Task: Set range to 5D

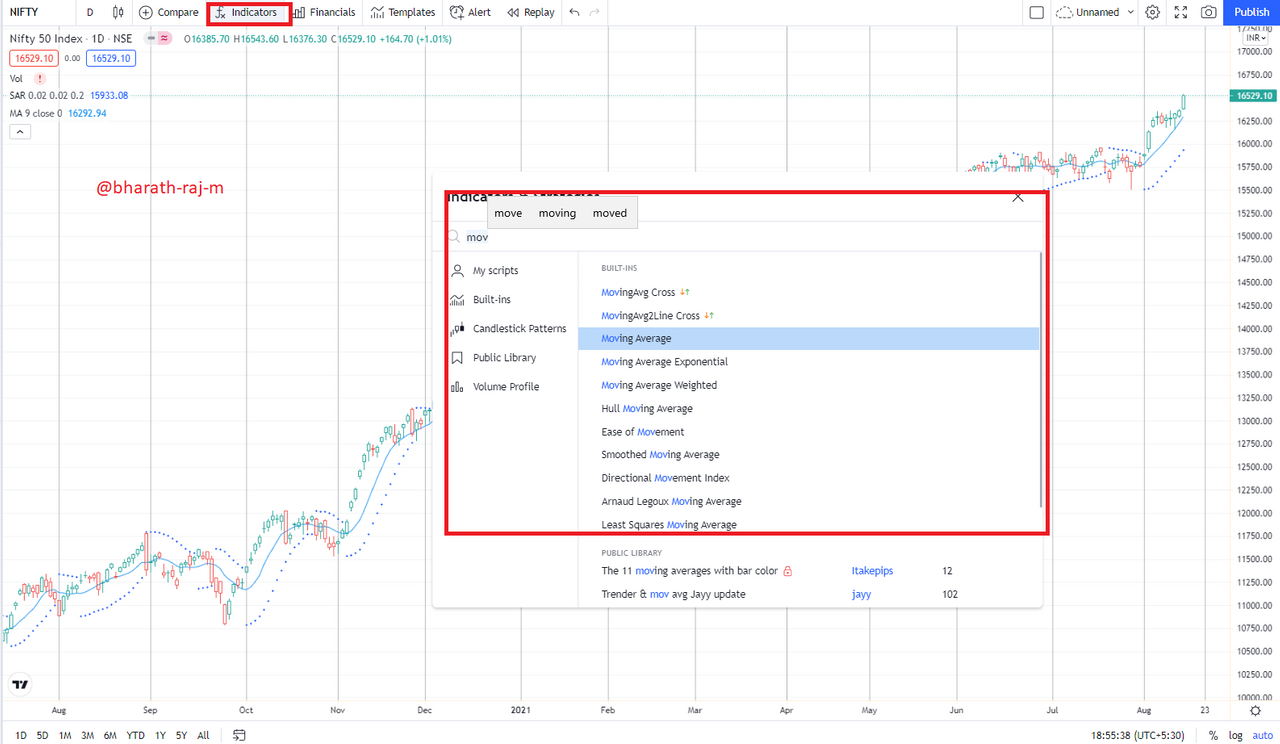Action: 42,735
